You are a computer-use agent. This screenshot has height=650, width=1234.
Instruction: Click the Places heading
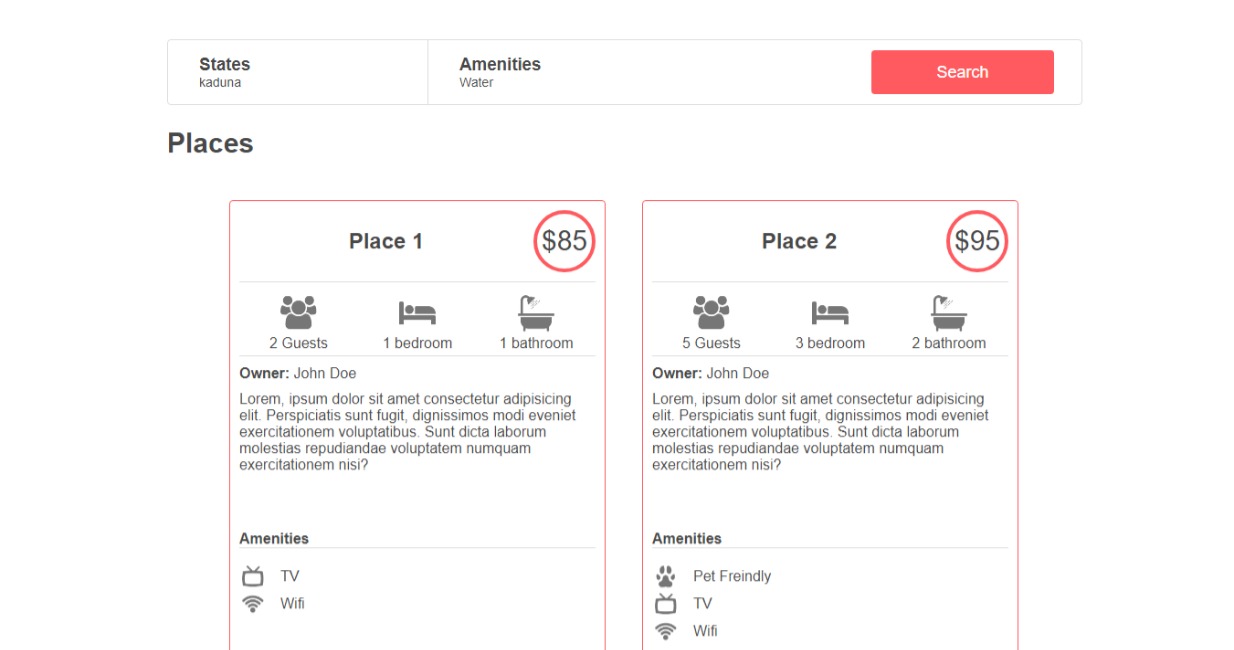[x=210, y=144]
